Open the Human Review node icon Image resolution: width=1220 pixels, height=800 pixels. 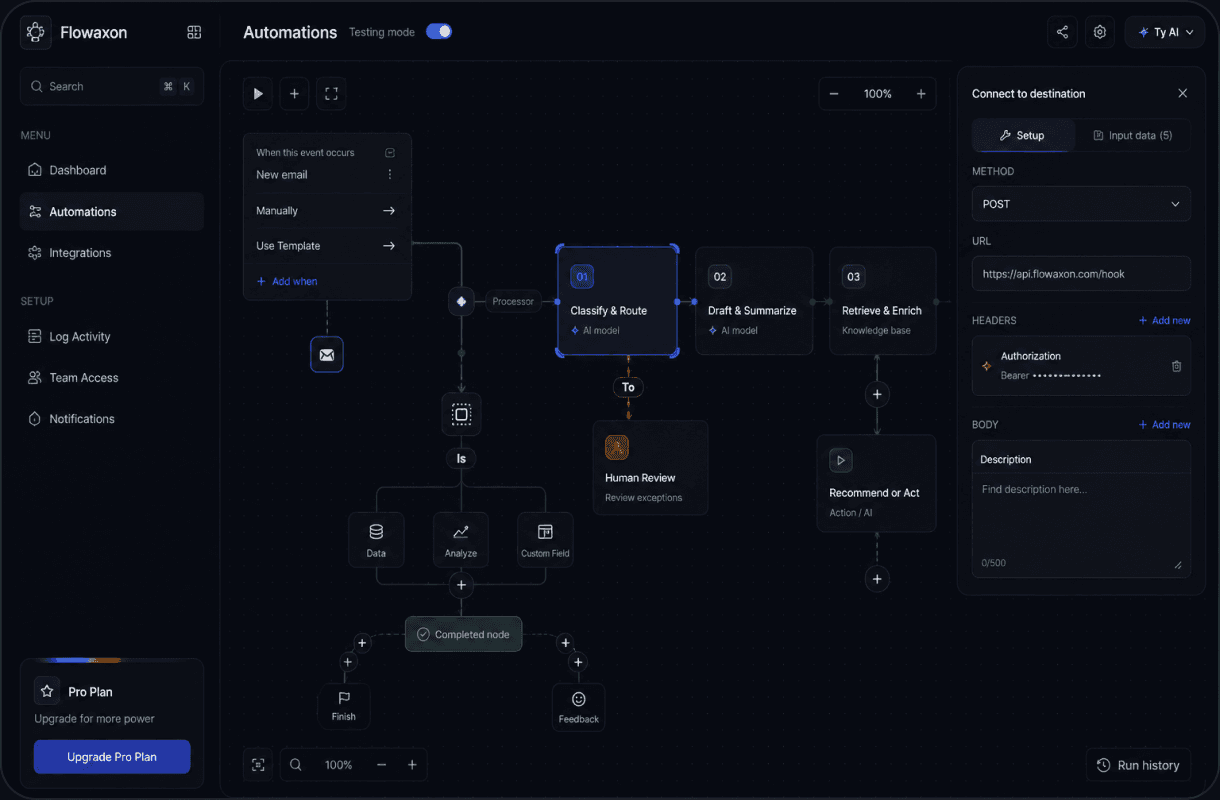click(617, 447)
